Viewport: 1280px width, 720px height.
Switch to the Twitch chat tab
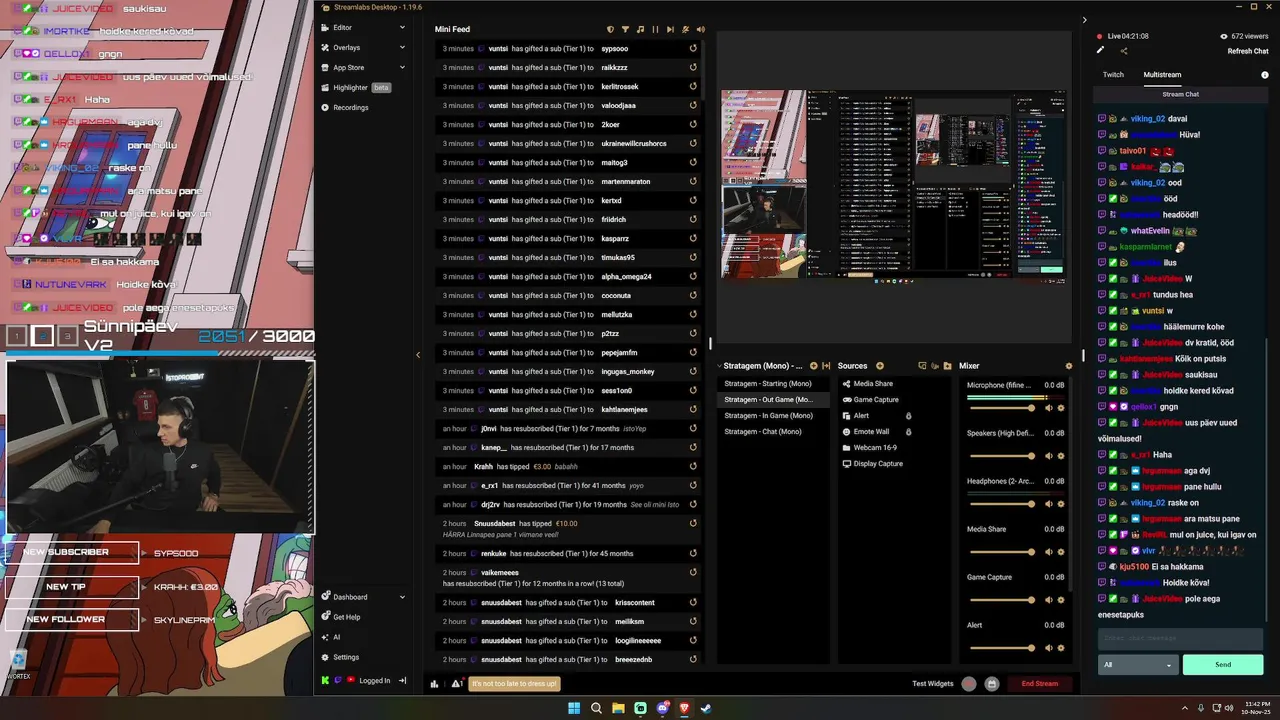[1113, 75]
